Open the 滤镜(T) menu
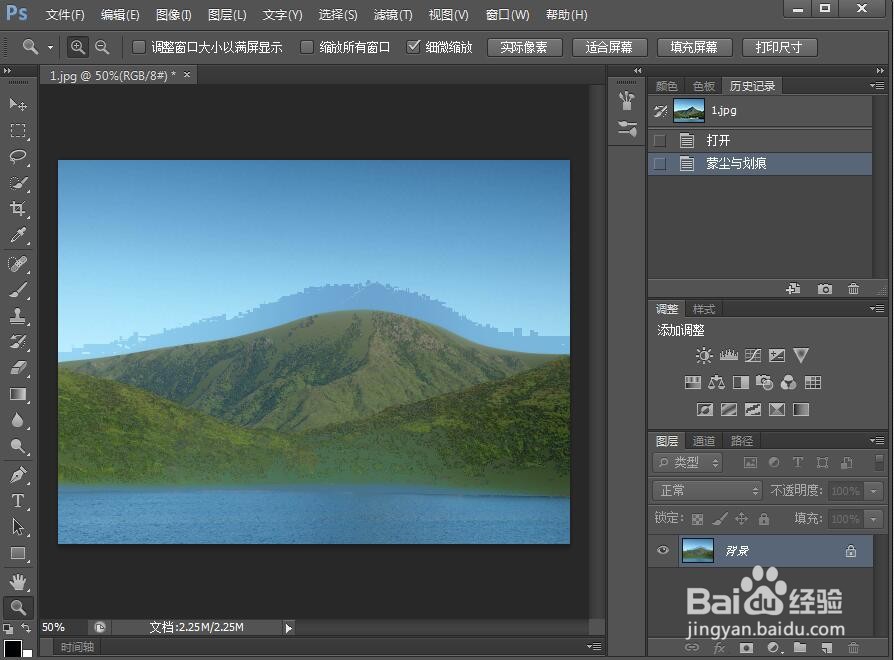Viewport: 894px width, 660px height. click(393, 15)
